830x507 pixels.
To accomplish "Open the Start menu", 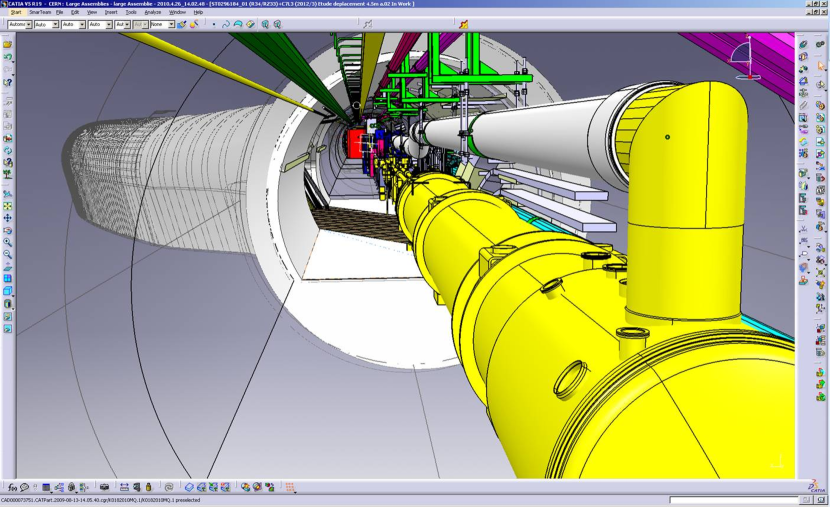I will [x=15, y=12].
